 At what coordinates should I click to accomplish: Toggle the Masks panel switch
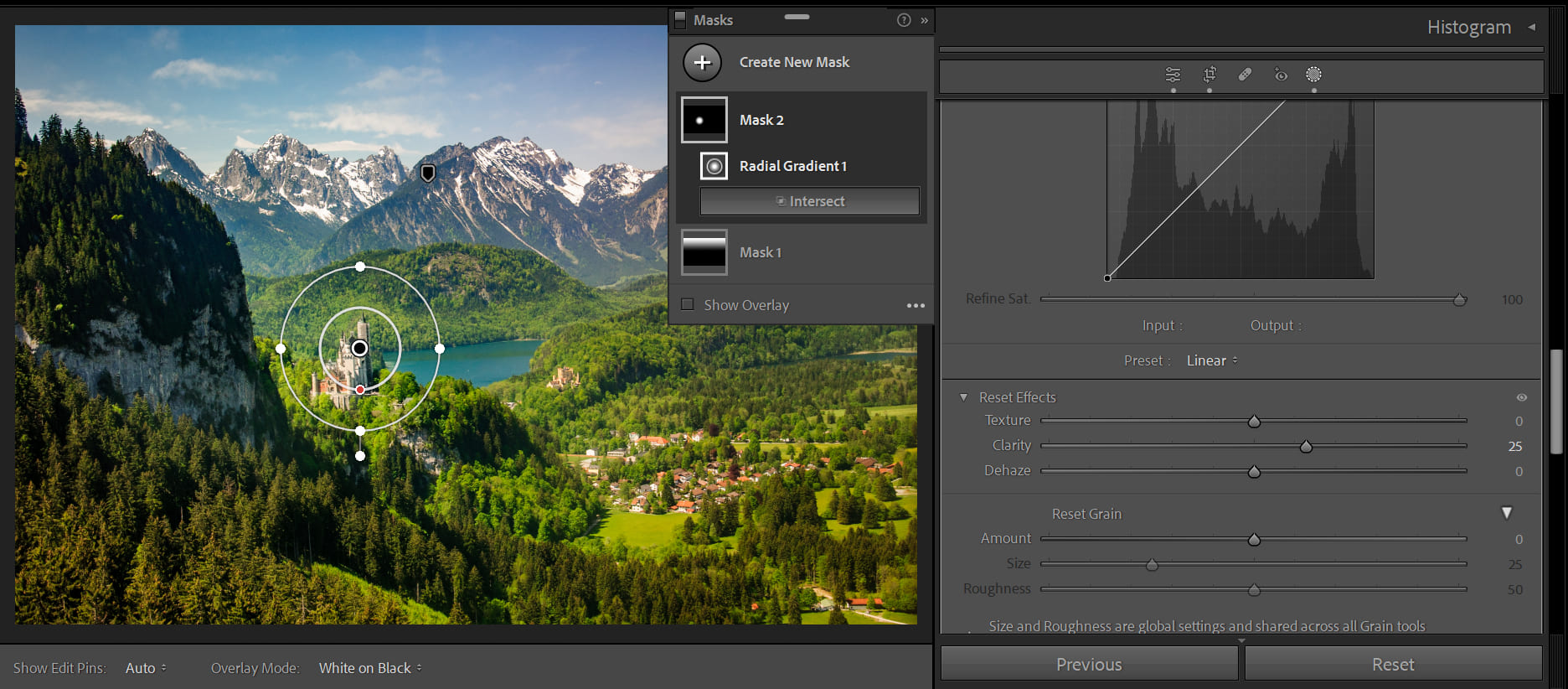(x=680, y=20)
